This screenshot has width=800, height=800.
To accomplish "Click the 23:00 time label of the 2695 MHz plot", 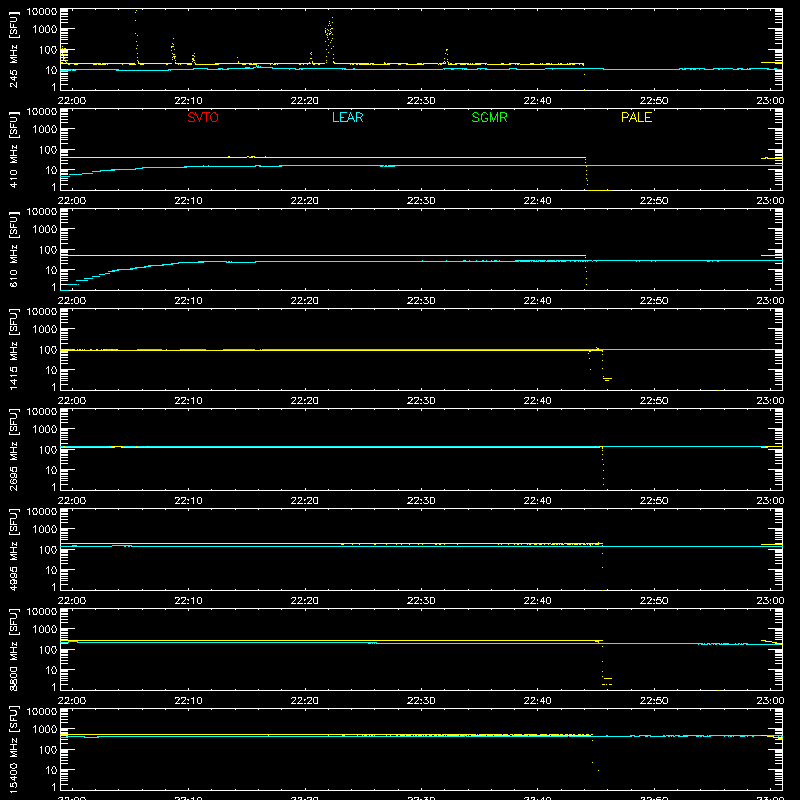I will pyautogui.click(x=770, y=501).
